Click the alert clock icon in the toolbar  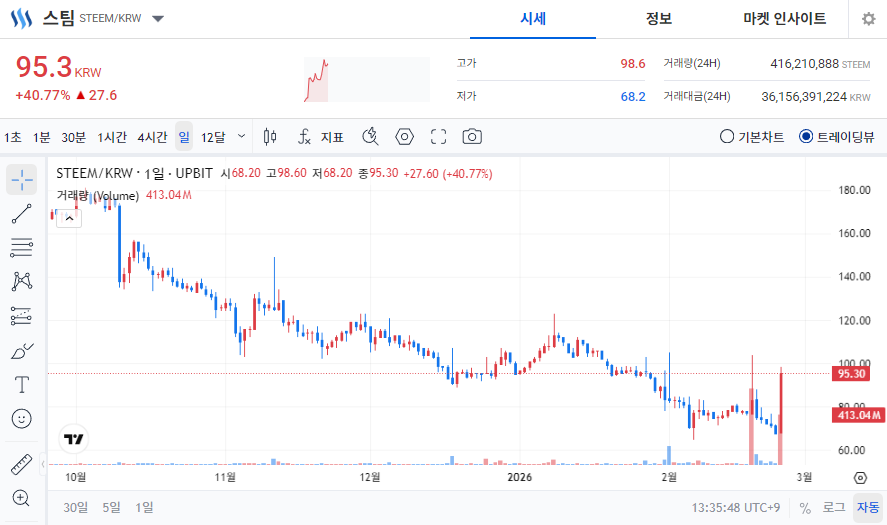[x=371, y=136]
